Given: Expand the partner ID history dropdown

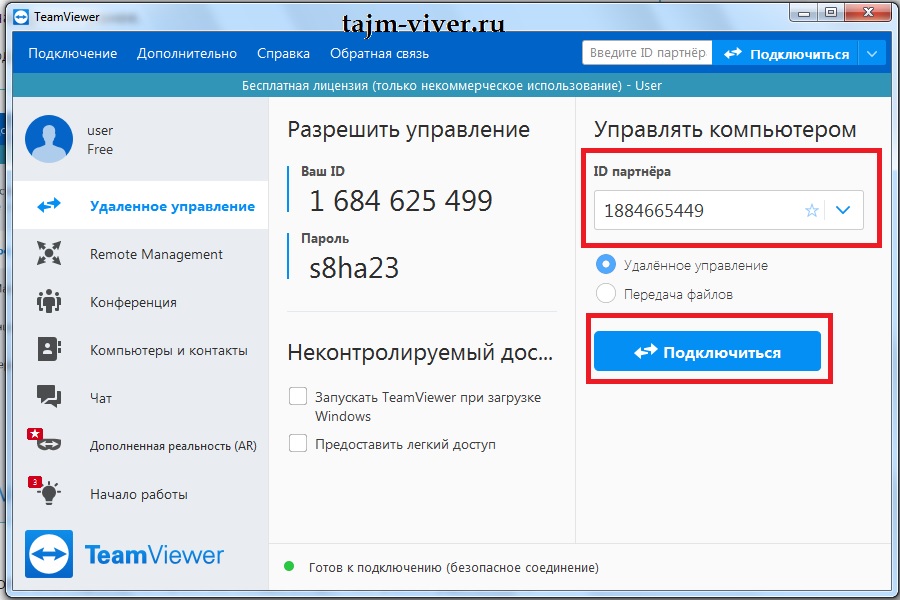Looking at the screenshot, I should pyautogui.click(x=843, y=211).
